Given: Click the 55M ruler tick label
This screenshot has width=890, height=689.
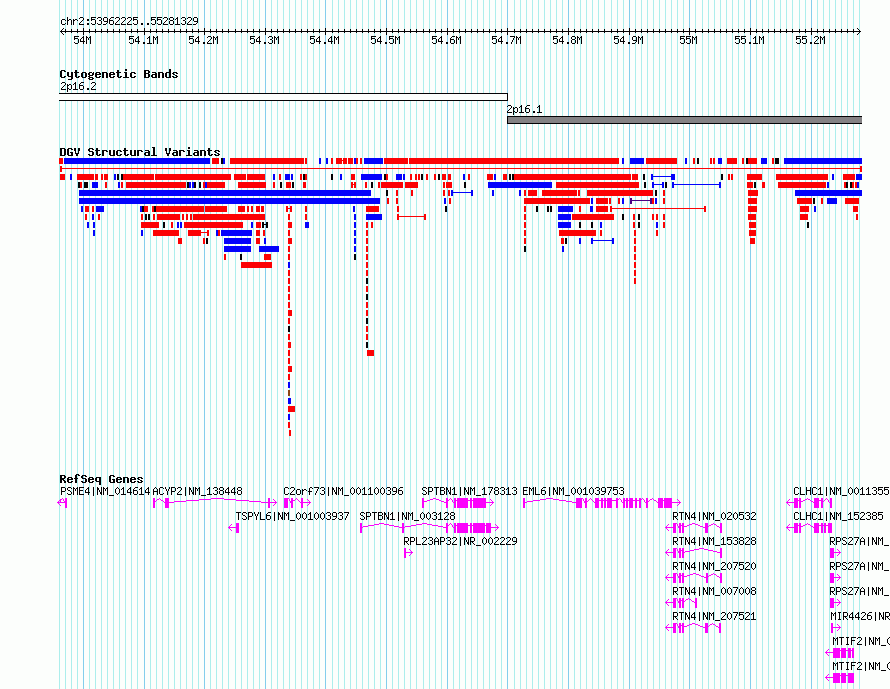Looking at the screenshot, I should pyautogui.click(x=689, y=40).
